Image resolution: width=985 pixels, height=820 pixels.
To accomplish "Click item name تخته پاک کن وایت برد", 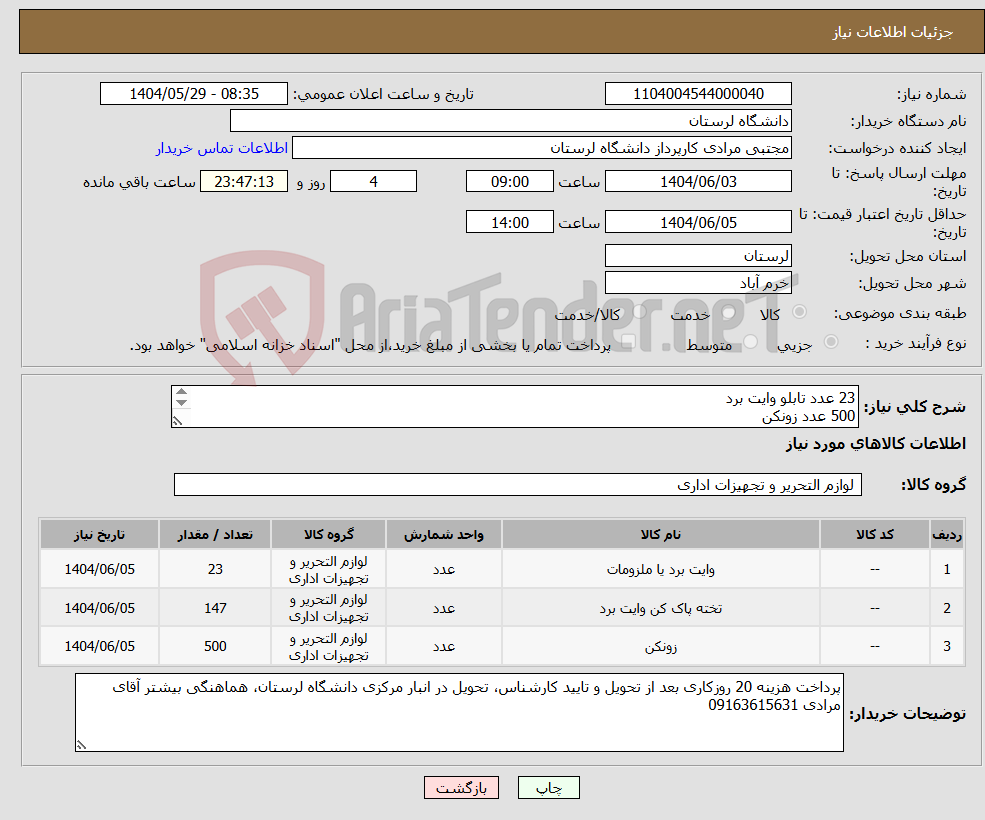I will point(660,608).
